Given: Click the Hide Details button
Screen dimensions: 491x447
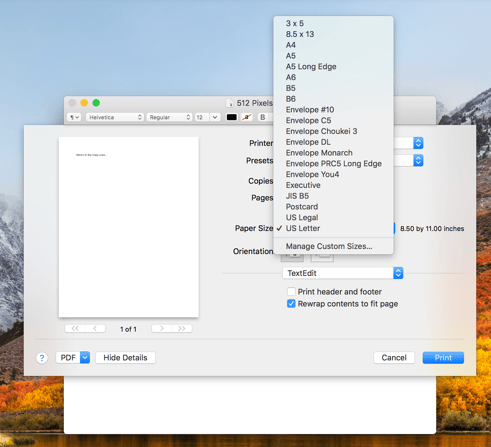Looking at the screenshot, I should tap(125, 358).
